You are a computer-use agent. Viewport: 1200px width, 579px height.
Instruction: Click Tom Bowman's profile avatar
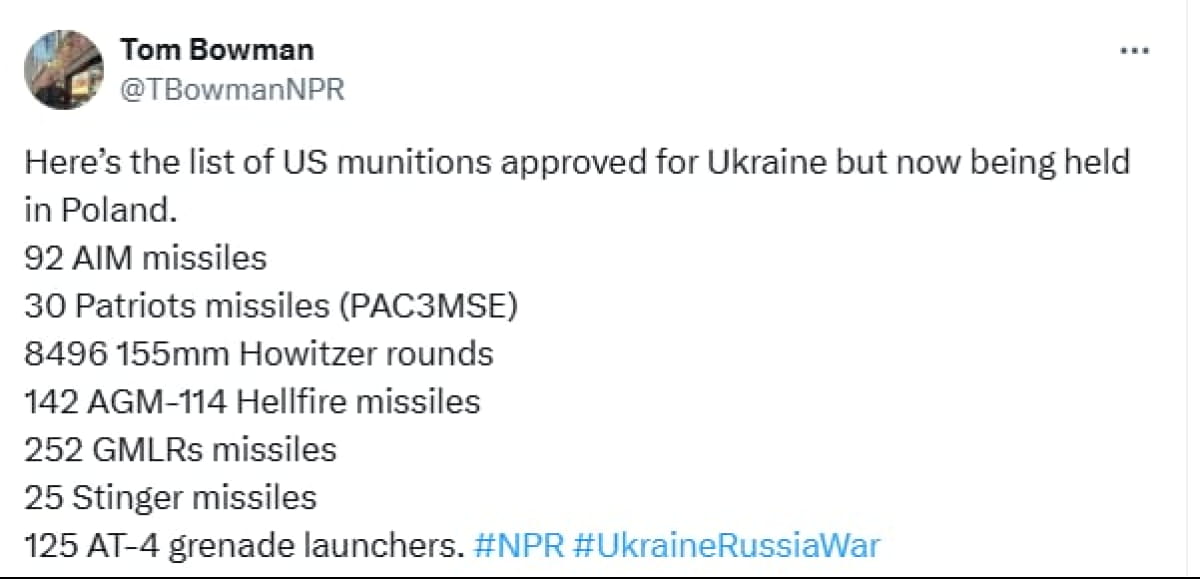click(x=63, y=69)
